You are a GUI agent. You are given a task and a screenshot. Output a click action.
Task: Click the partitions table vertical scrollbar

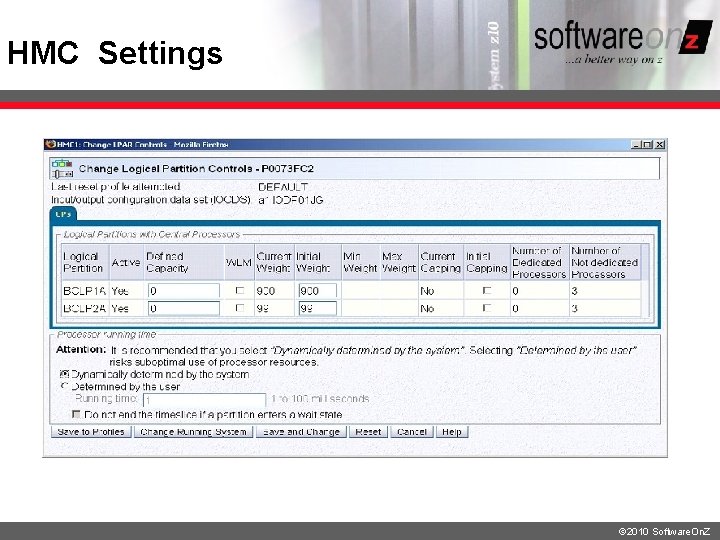pos(646,280)
